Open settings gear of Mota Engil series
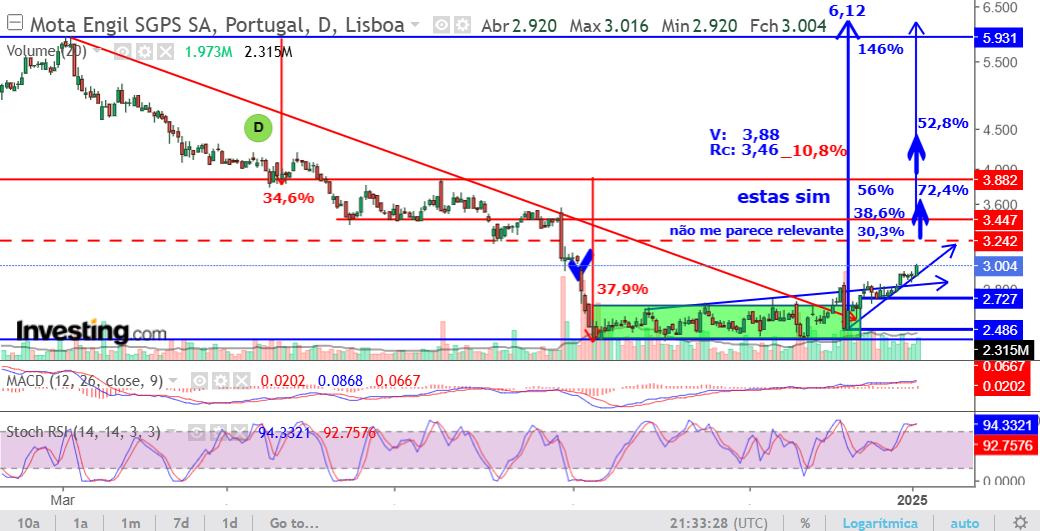This screenshot has width=1040, height=531. 462,25
